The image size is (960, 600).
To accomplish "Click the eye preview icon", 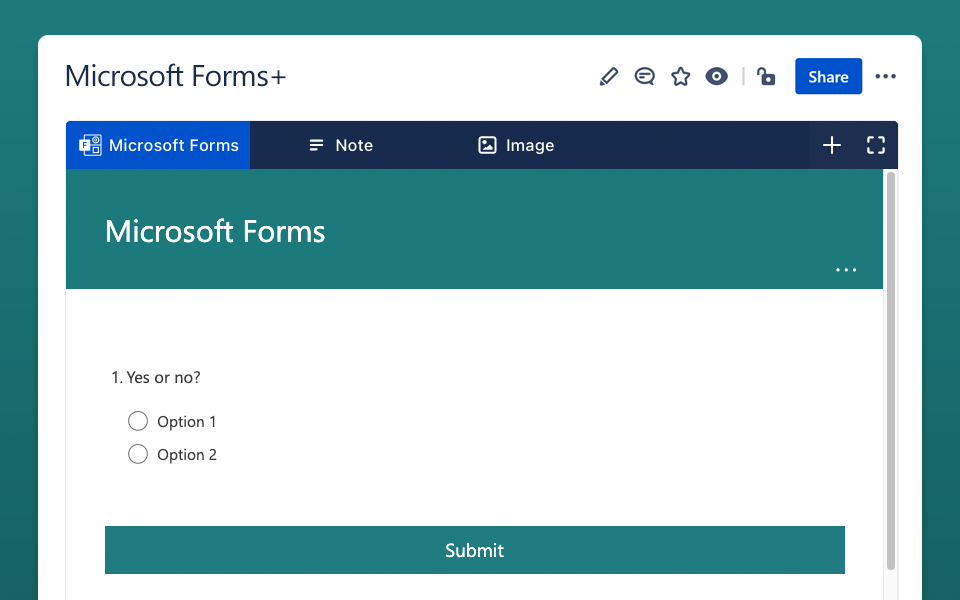I will click(716, 76).
